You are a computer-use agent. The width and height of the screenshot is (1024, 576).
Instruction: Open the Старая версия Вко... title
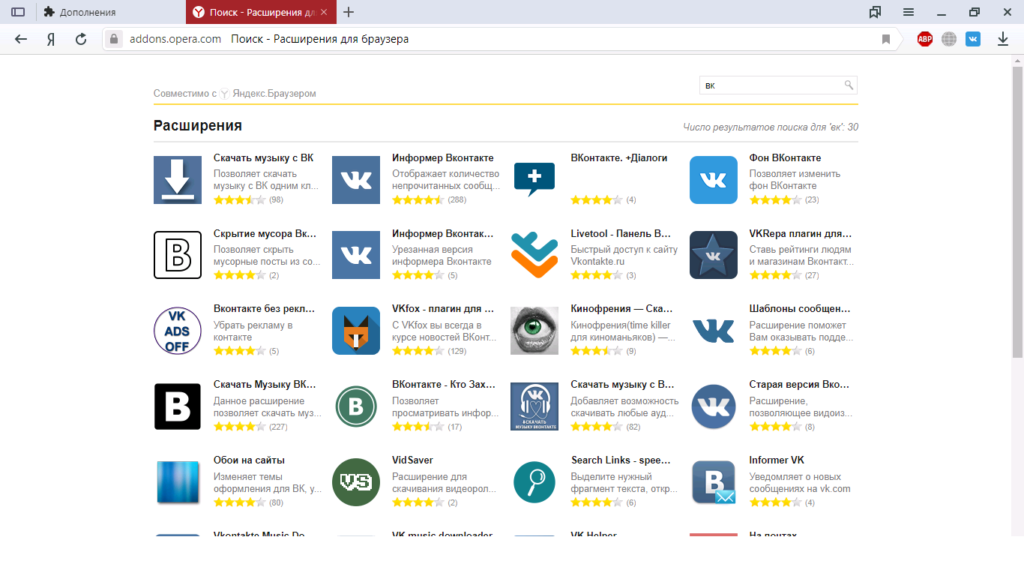(x=799, y=385)
